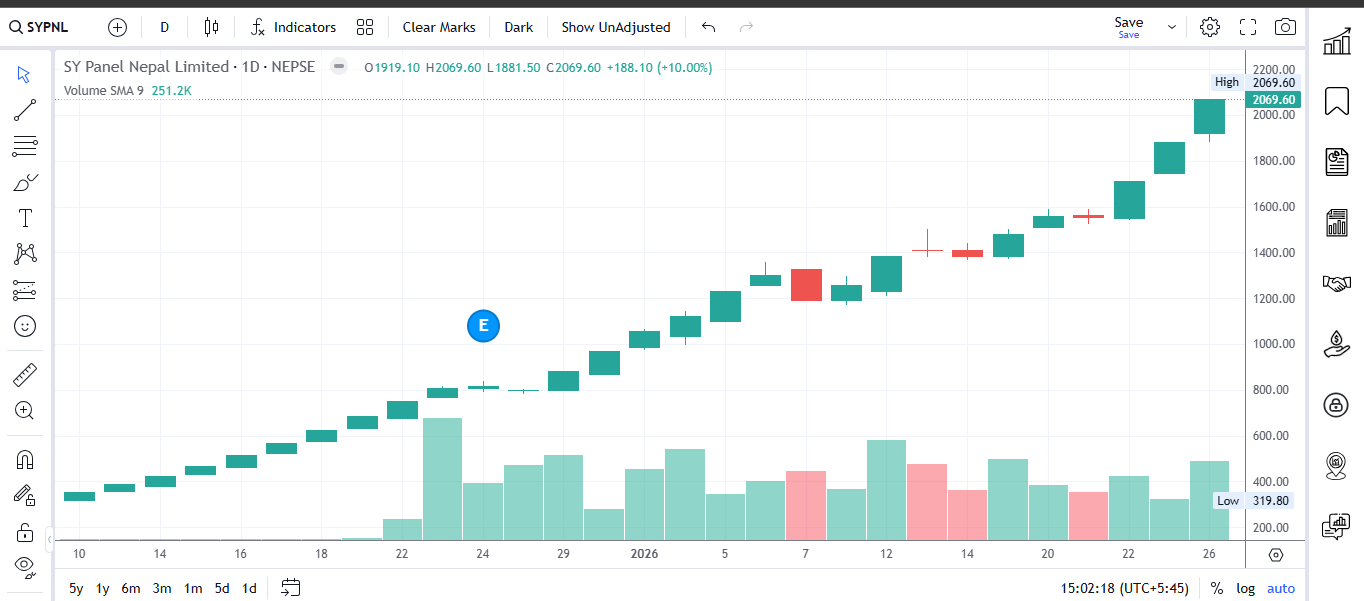Open the ruler measure tool
1364x601 pixels.
click(x=25, y=375)
